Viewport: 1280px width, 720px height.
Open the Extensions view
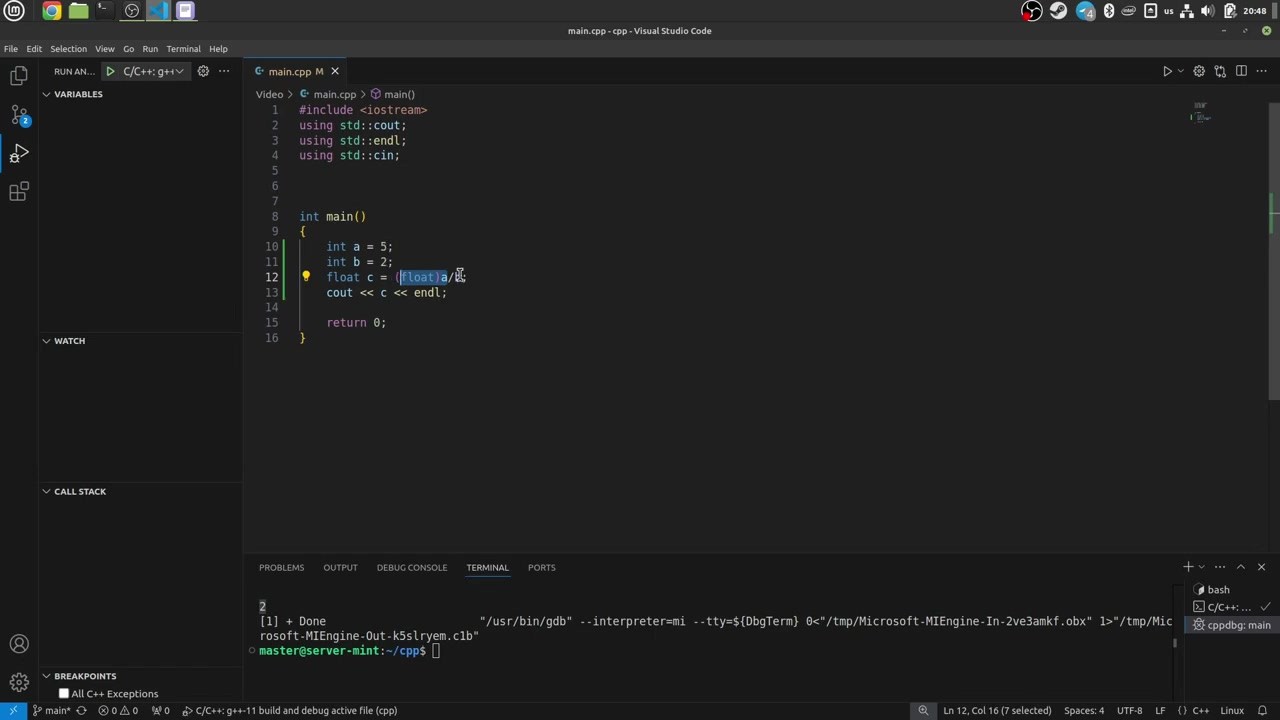coord(18,192)
